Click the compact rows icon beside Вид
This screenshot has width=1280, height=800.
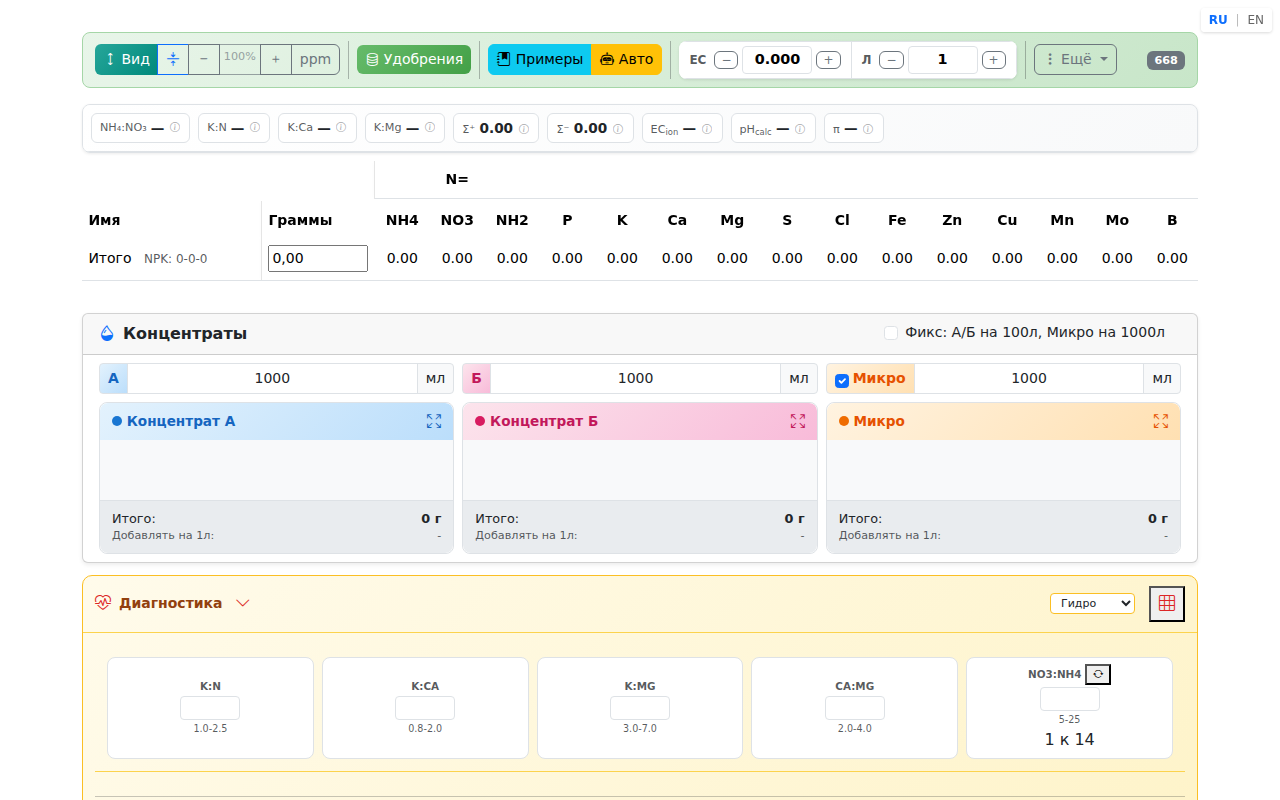173,59
